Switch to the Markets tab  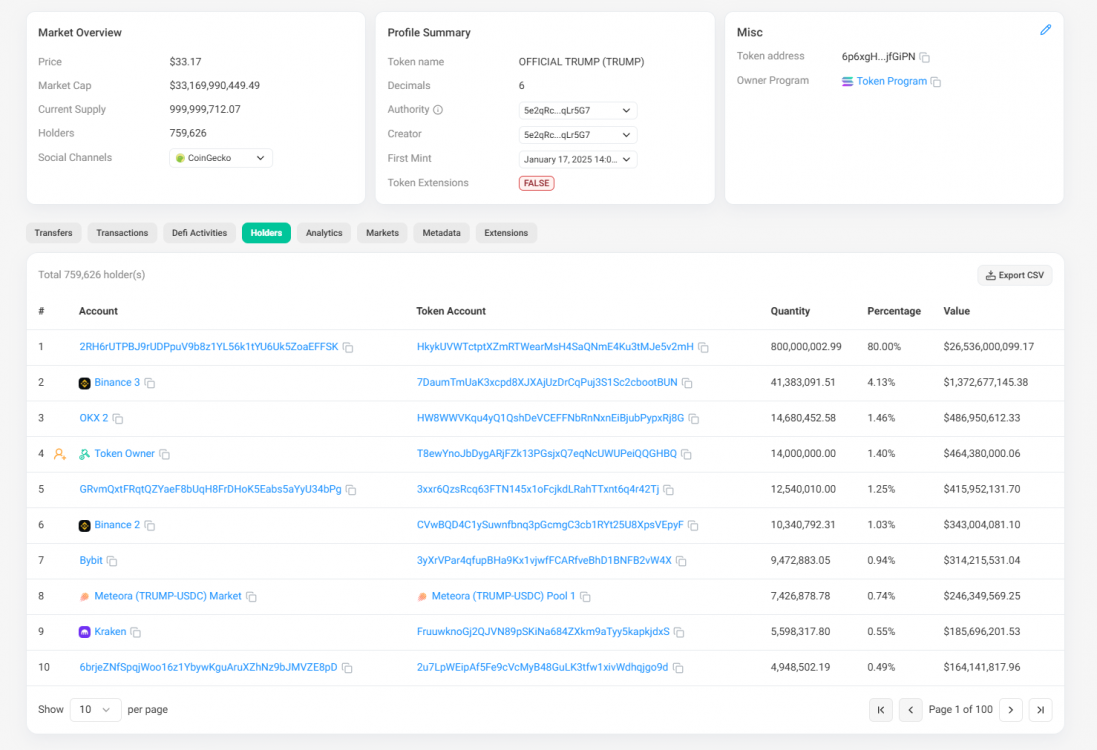click(382, 233)
